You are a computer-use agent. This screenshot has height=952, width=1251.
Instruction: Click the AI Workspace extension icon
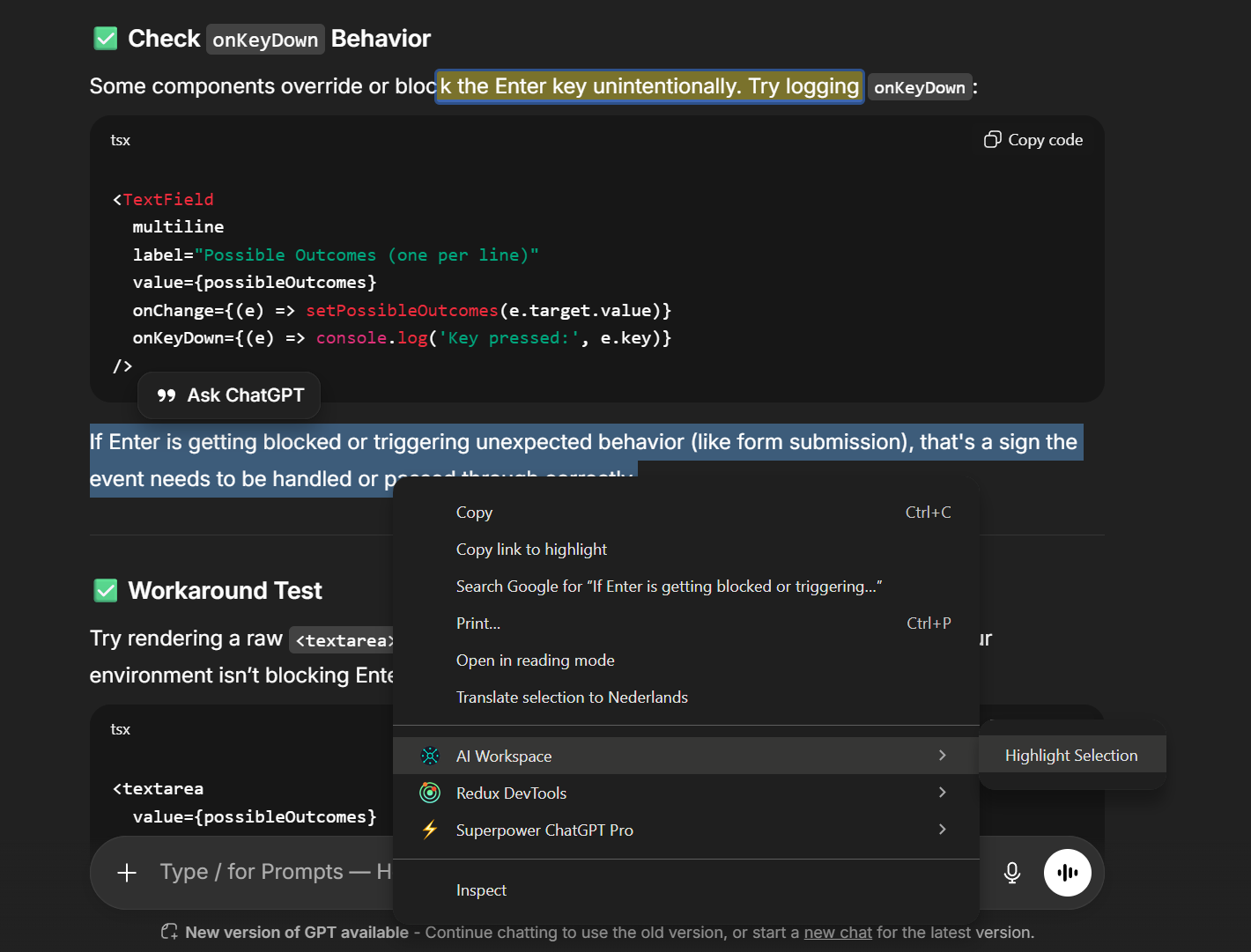click(x=430, y=756)
